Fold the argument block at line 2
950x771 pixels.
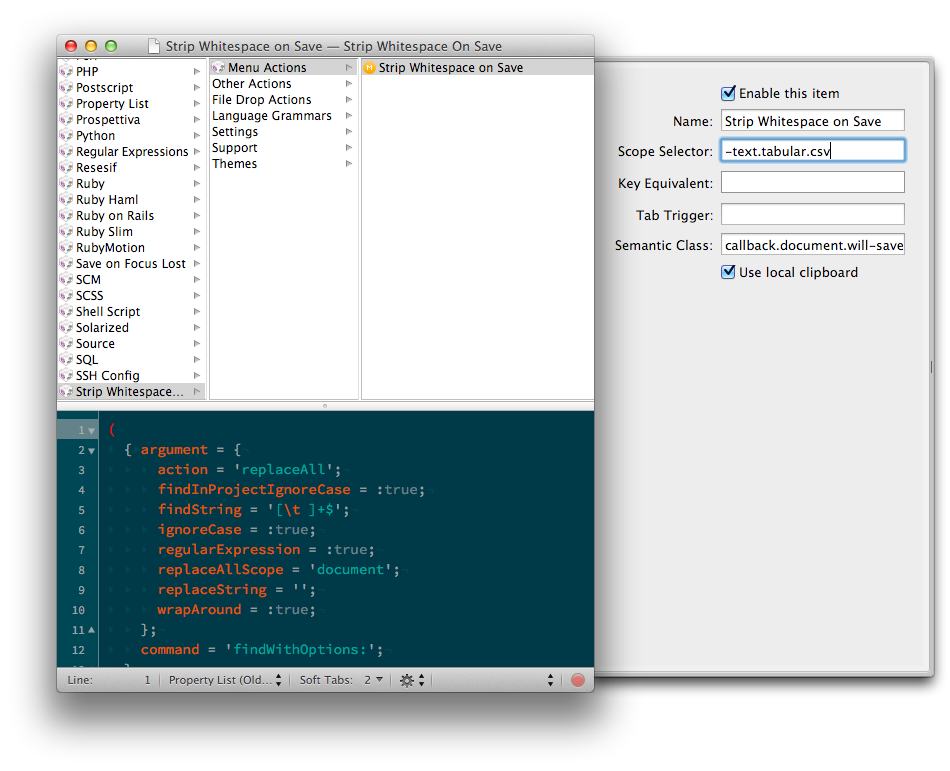coord(91,451)
